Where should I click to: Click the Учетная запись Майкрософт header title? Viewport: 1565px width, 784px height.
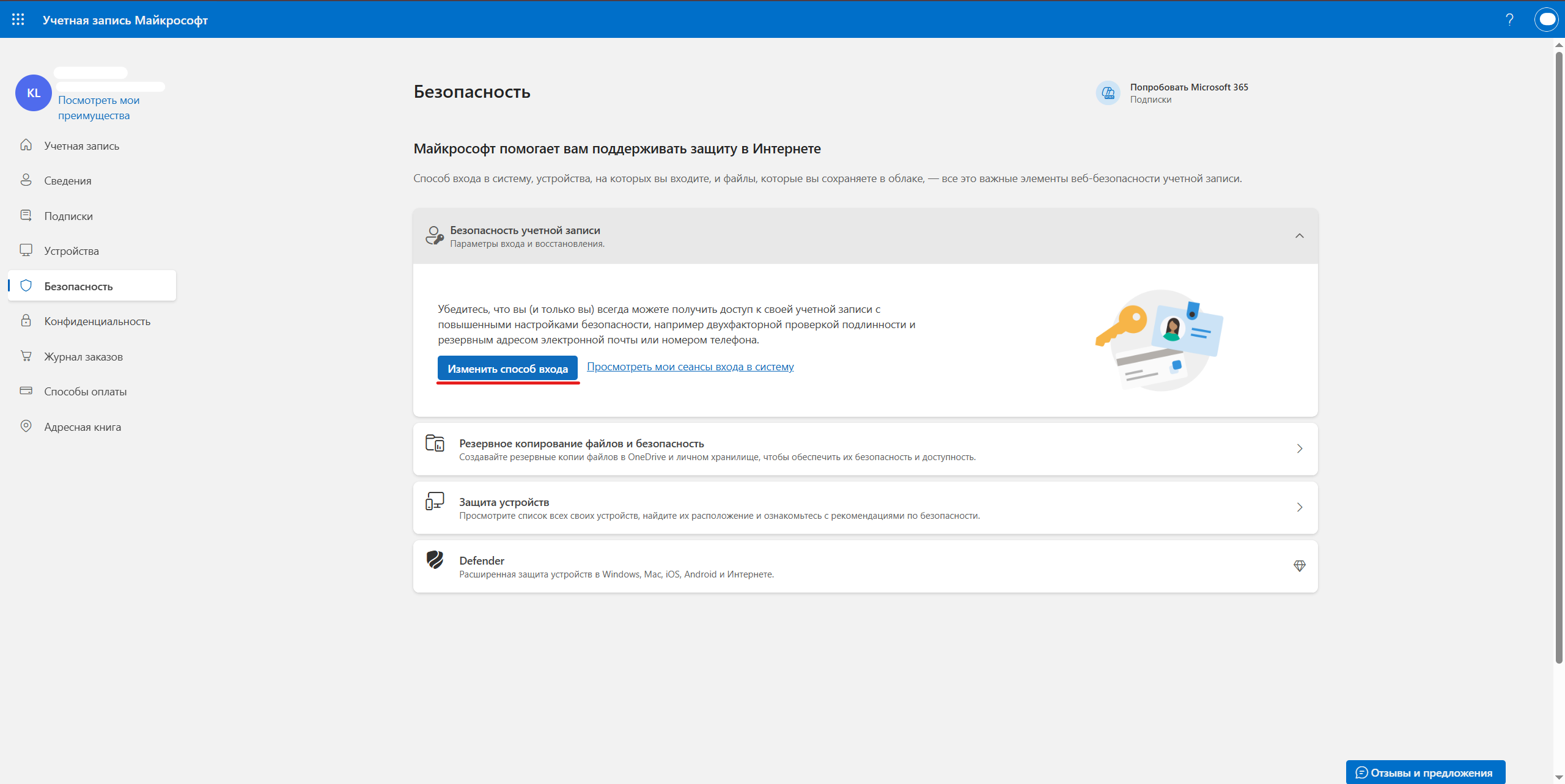(x=125, y=20)
